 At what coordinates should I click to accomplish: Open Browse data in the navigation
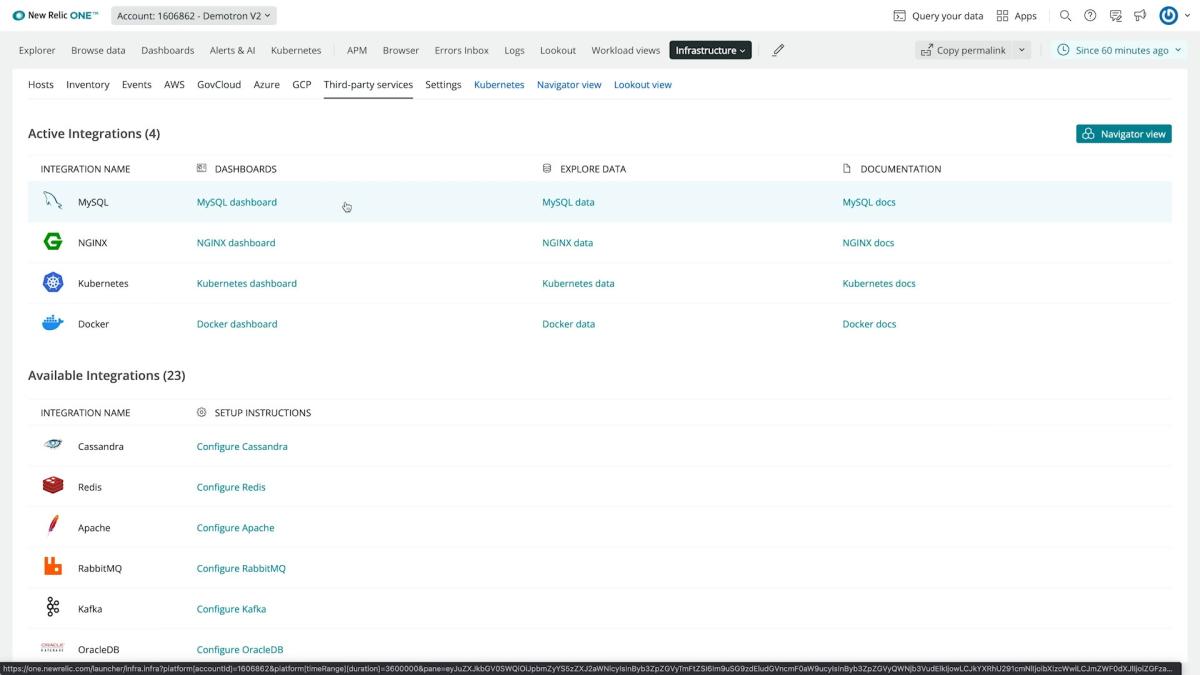(x=98, y=50)
